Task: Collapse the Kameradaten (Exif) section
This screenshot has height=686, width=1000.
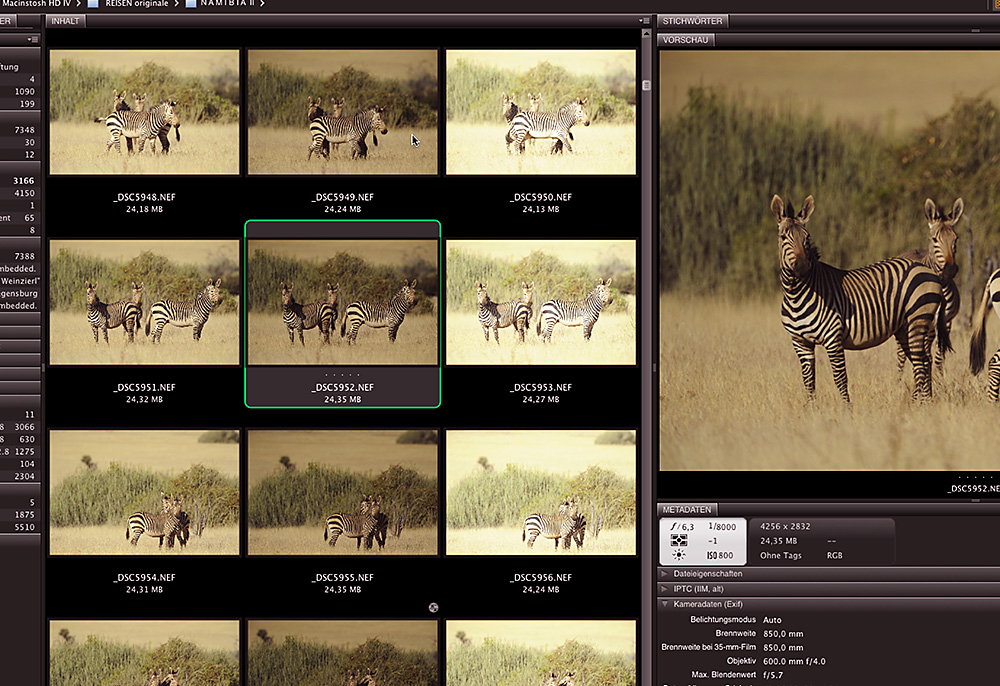Action: 665,604
